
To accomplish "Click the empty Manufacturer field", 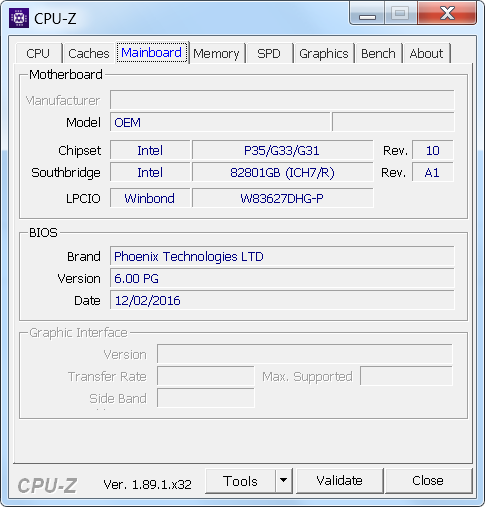I will [x=282, y=100].
